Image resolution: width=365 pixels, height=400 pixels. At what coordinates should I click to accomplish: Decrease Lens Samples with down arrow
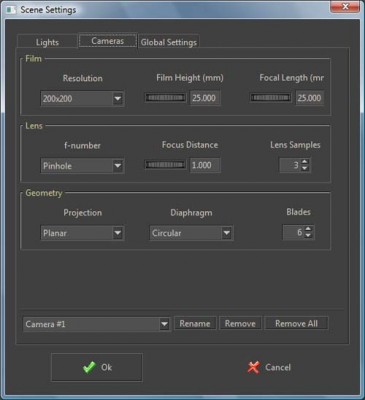click(305, 168)
